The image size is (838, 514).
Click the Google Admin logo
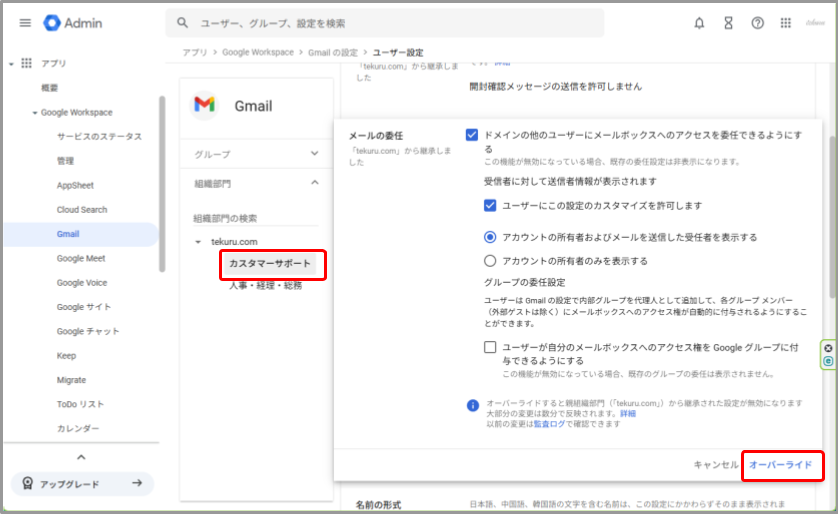pyautogui.click(x=73, y=23)
